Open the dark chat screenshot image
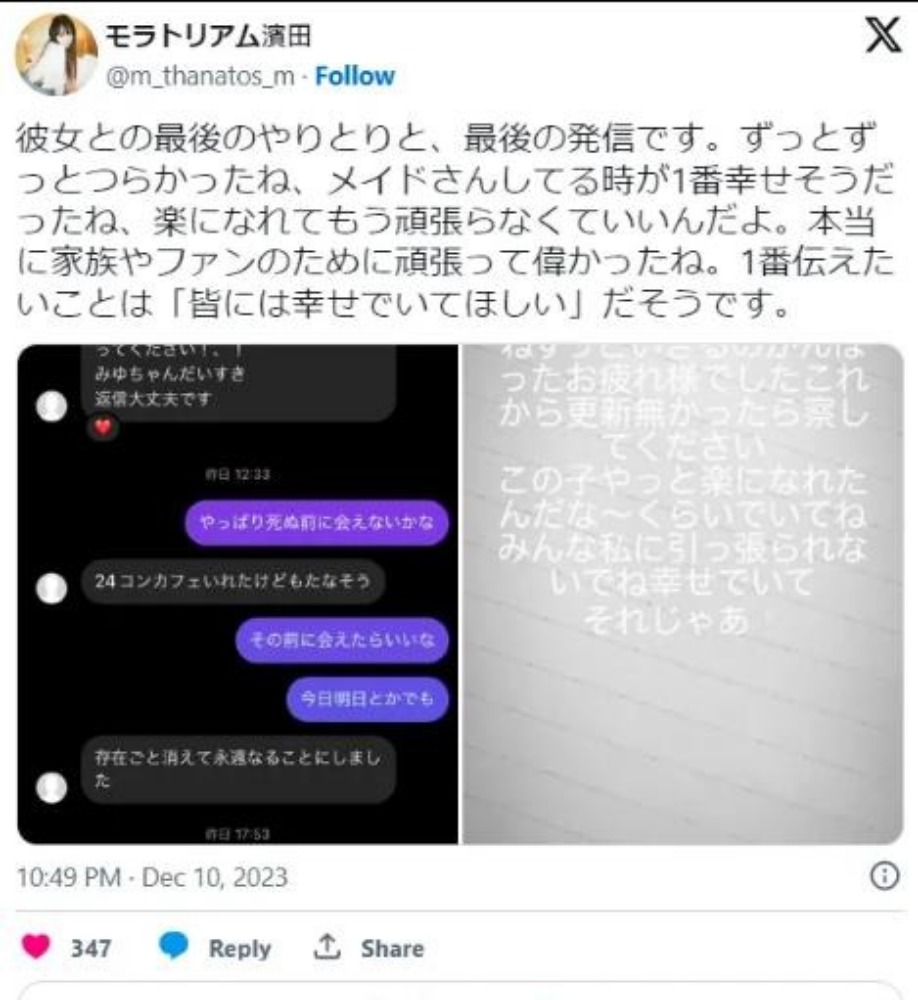The height and width of the screenshot is (1000, 918). click(x=237, y=594)
